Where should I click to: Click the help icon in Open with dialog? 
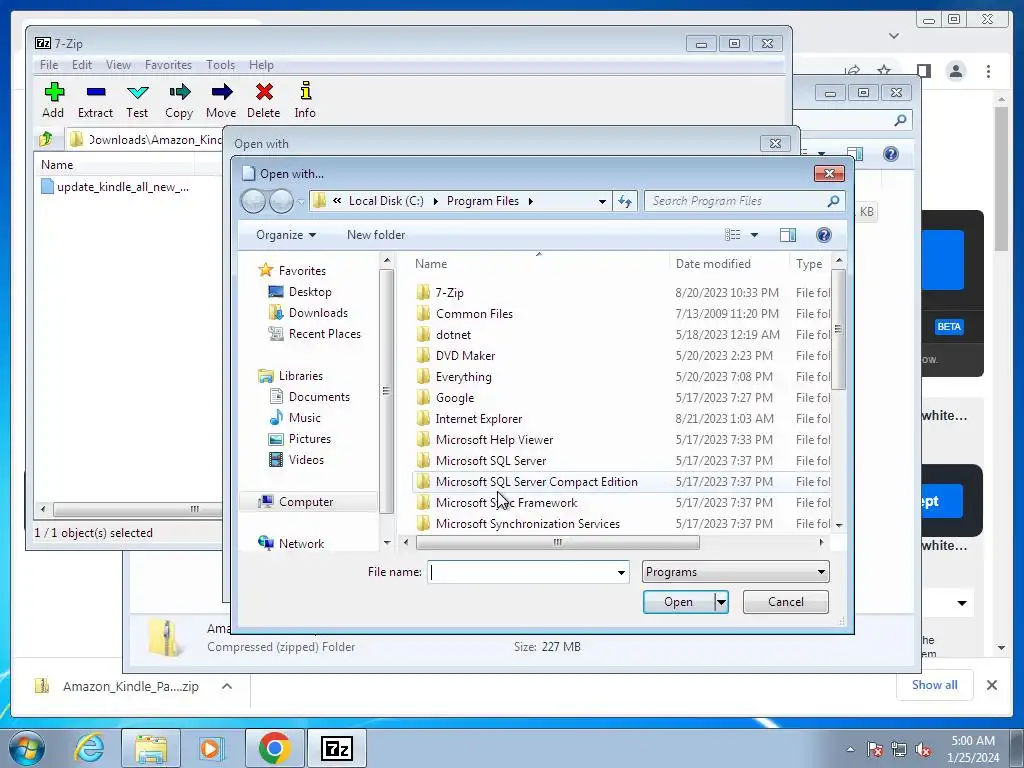pos(824,235)
